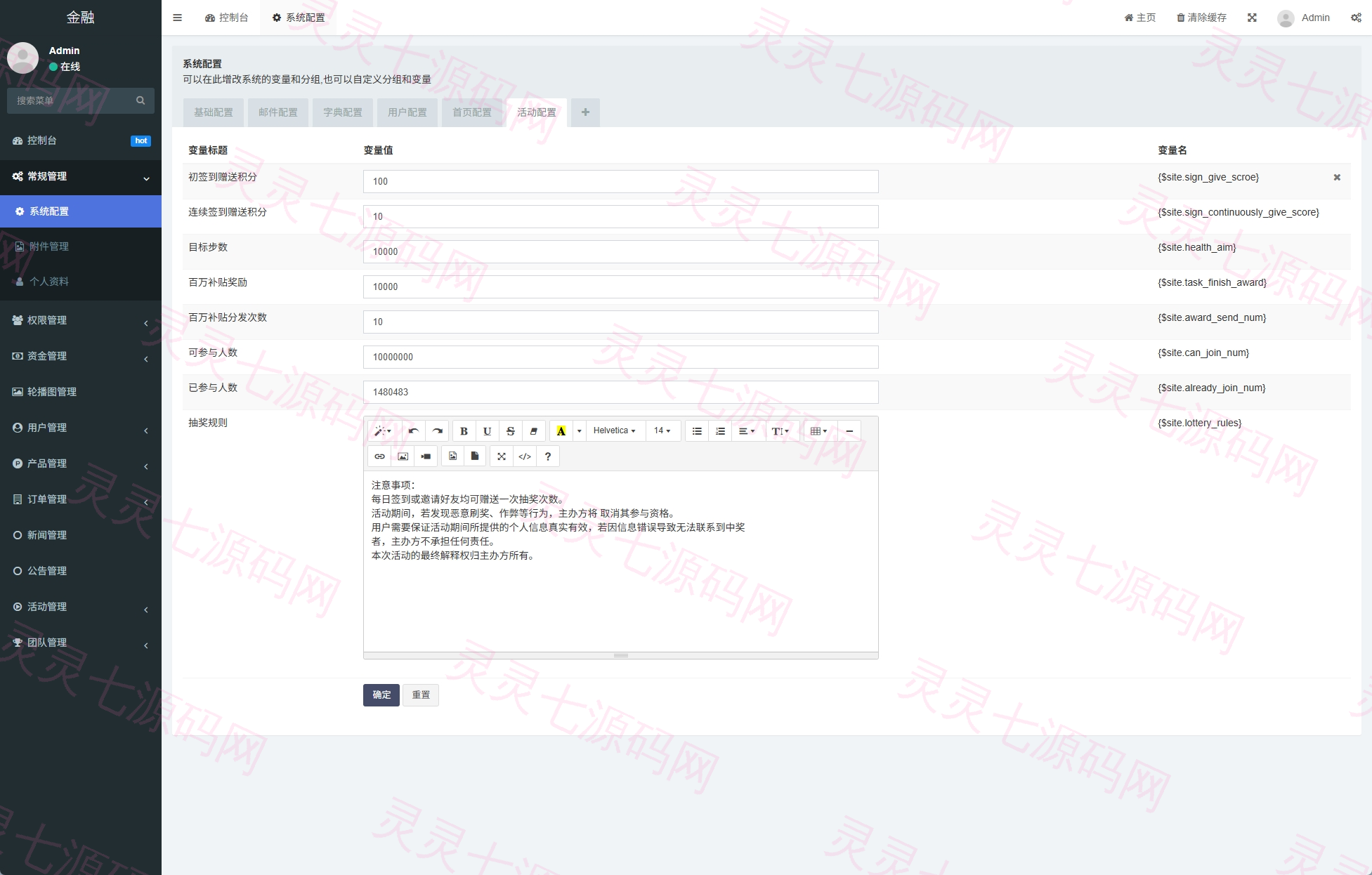Switch to the 基础配置 tab
The height and width of the screenshot is (875, 1372).
click(x=214, y=112)
